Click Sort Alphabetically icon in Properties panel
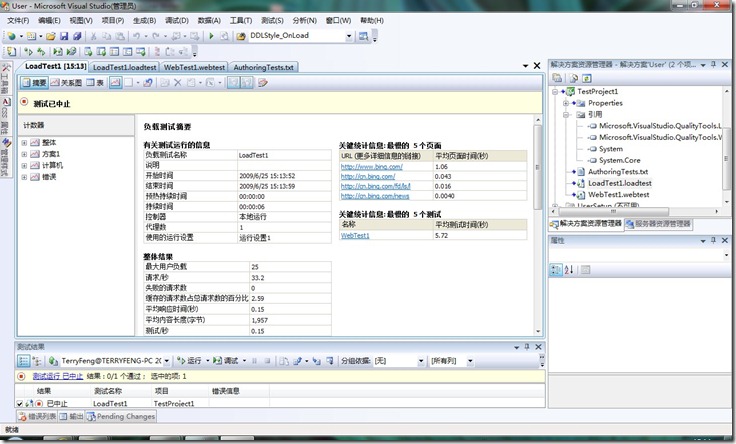The height and width of the screenshot is (444, 736). point(569,270)
